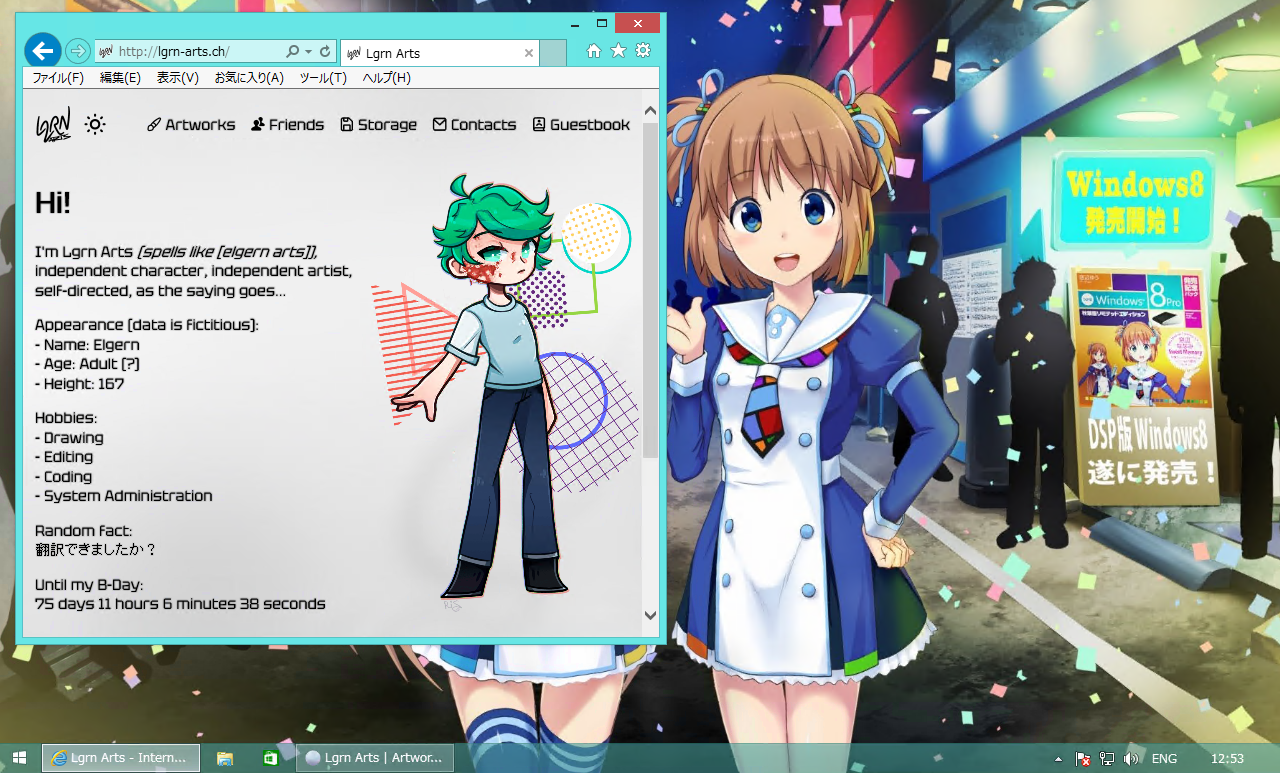The image size is (1280, 773).
Task: Go to the browser Home page icon
Action: 594,51
